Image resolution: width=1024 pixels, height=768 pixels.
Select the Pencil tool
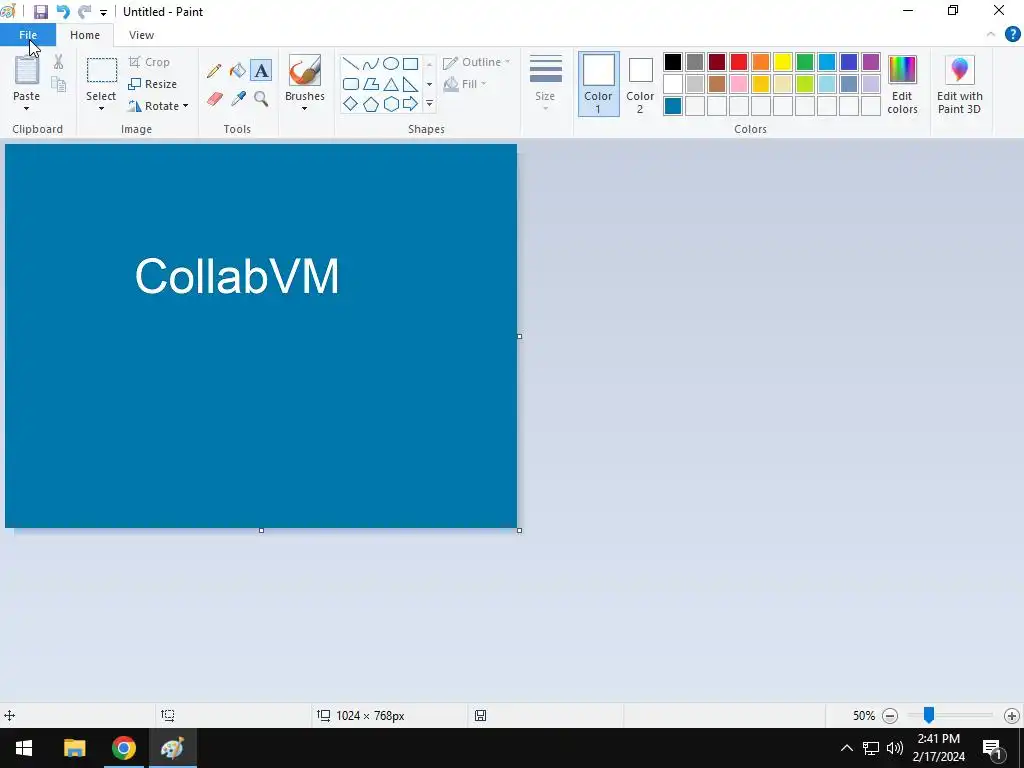point(214,71)
